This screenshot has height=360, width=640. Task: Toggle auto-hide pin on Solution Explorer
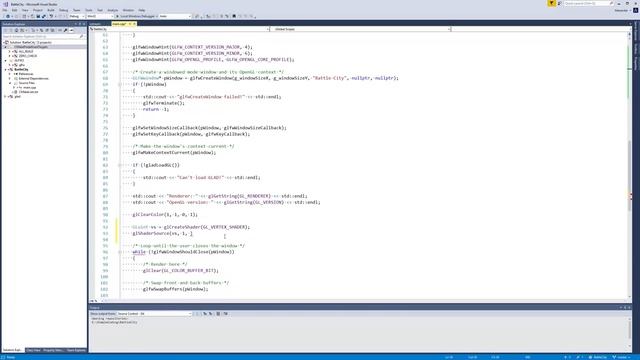(x=80, y=24)
